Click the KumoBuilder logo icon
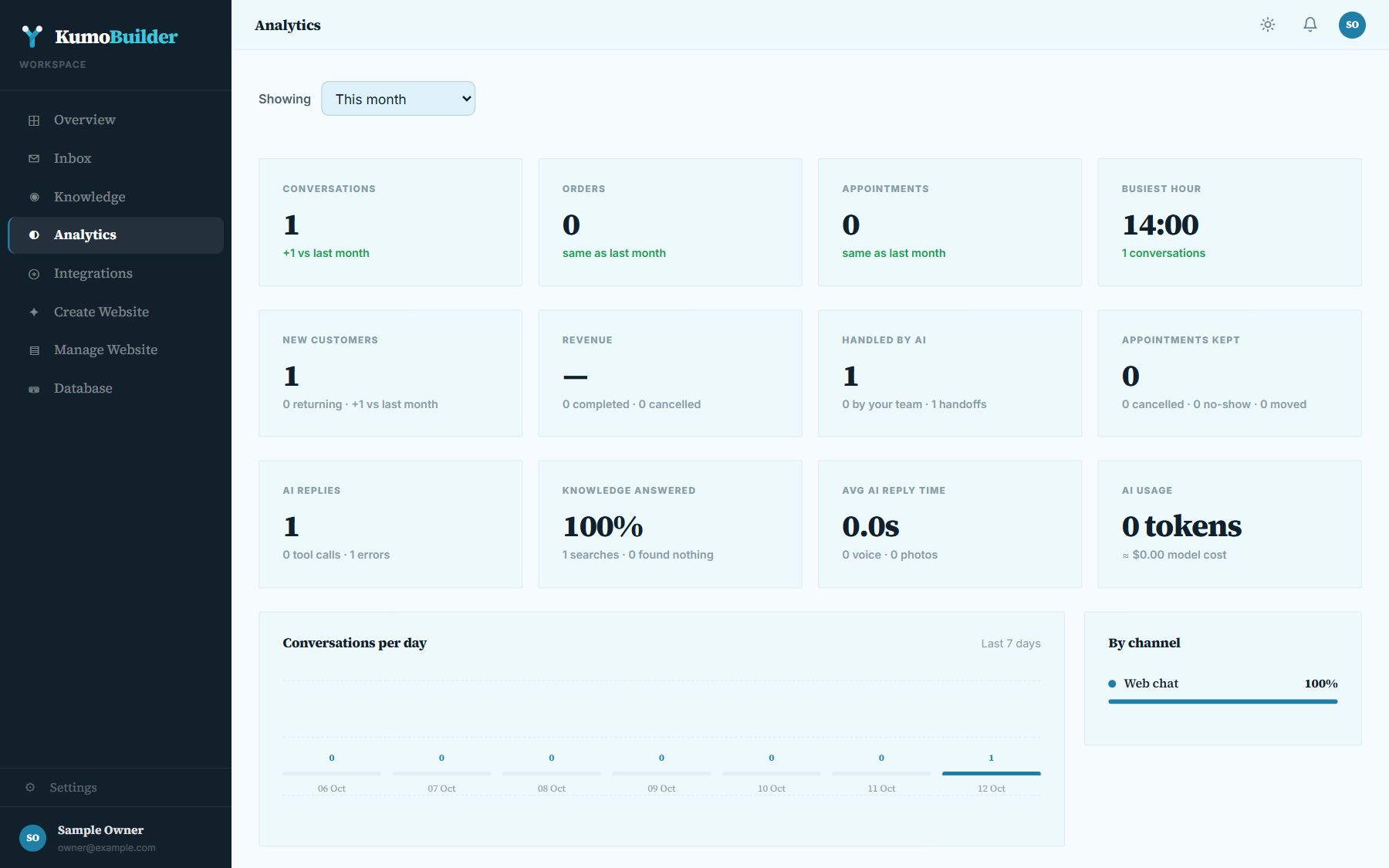This screenshot has height=868, width=1389. [x=32, y=36]
